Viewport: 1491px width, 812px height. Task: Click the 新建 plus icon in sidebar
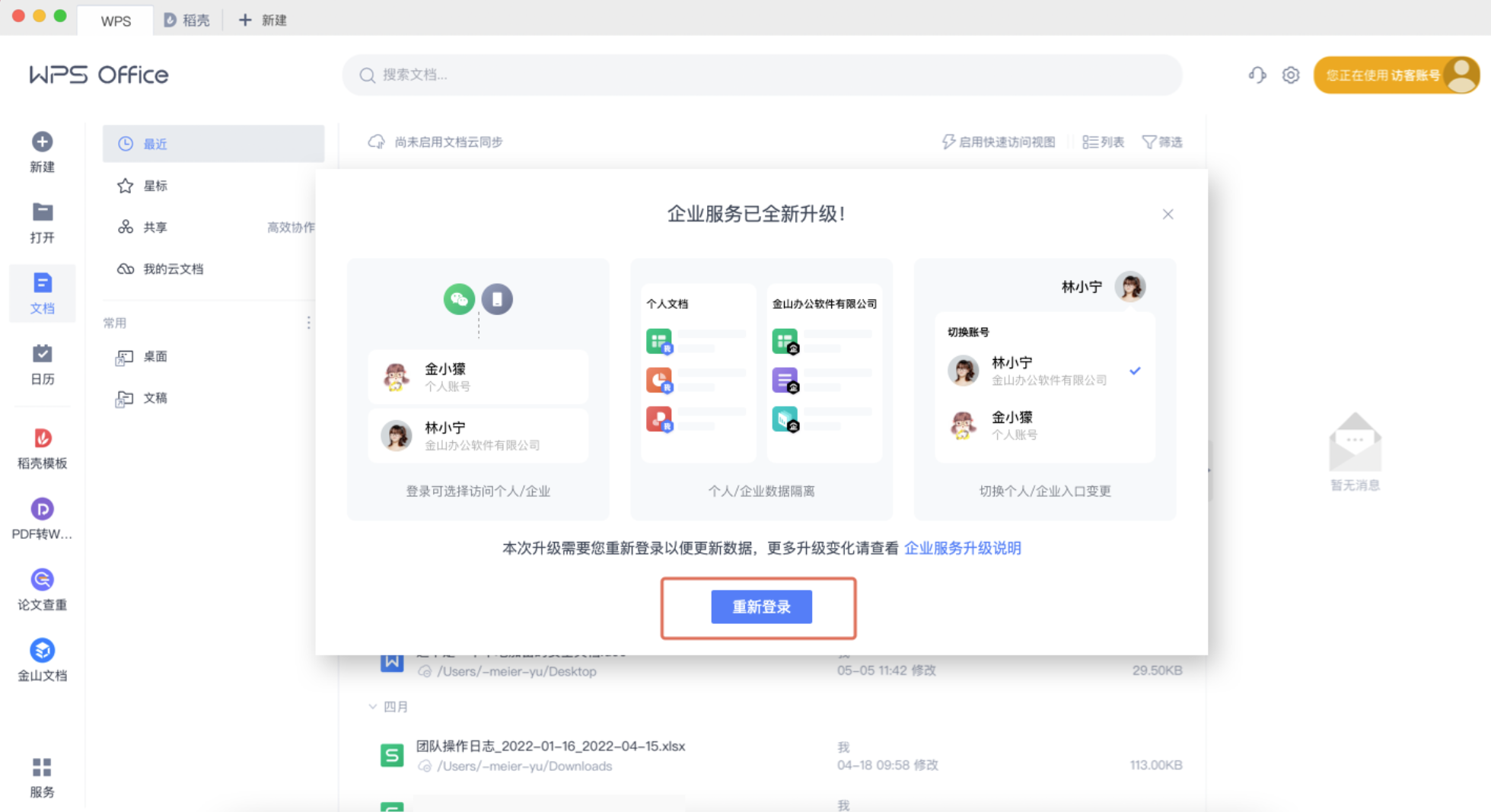click(42, 142)
